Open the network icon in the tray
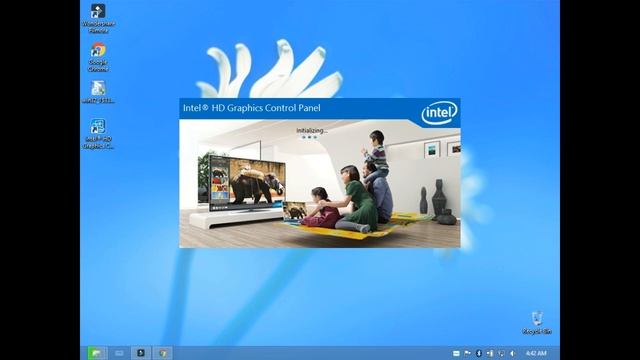The width and height of the screenshot is (640, 360). (x=490, y=353)
